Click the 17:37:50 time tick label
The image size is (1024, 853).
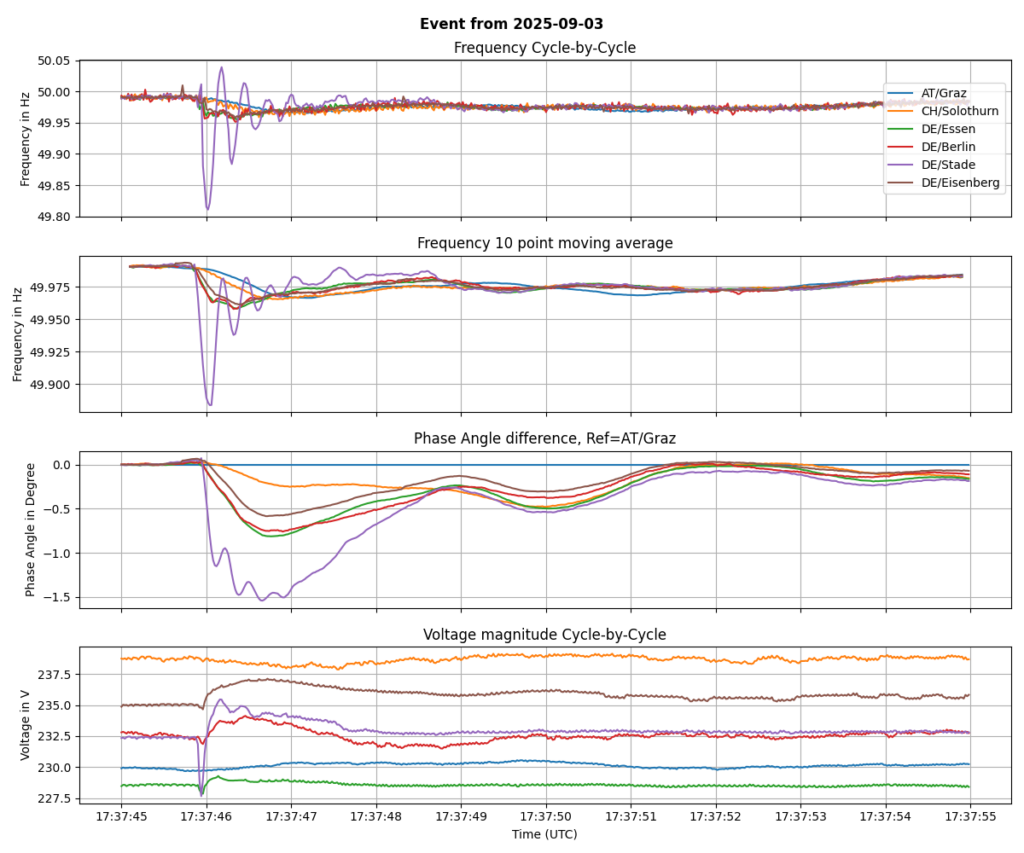(x=545, y=816)
